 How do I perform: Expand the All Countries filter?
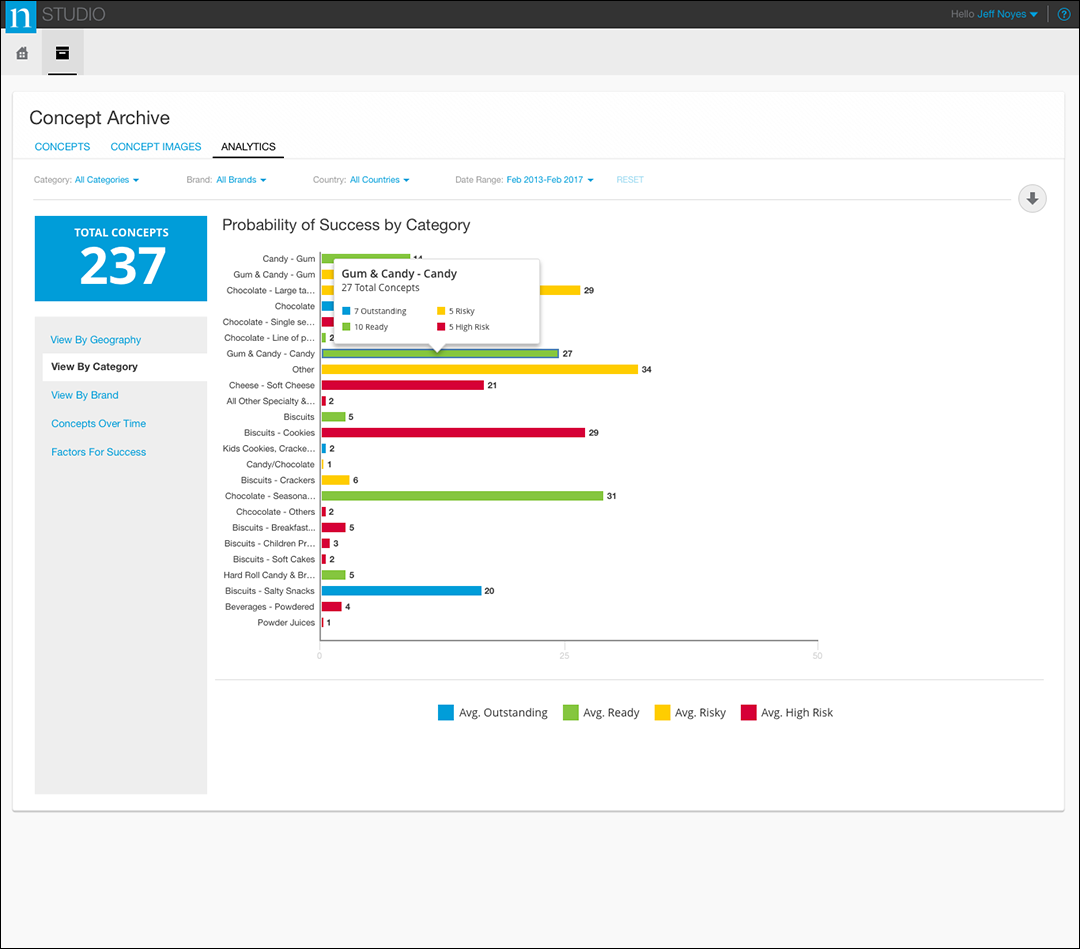pos(380,180)
